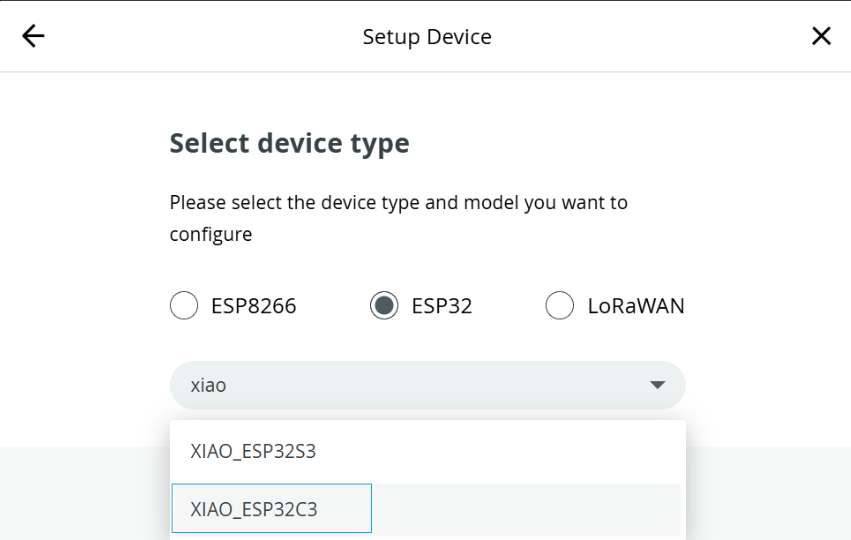Click the word configure in the description
The image size is (851, 540).
[211, 234]
